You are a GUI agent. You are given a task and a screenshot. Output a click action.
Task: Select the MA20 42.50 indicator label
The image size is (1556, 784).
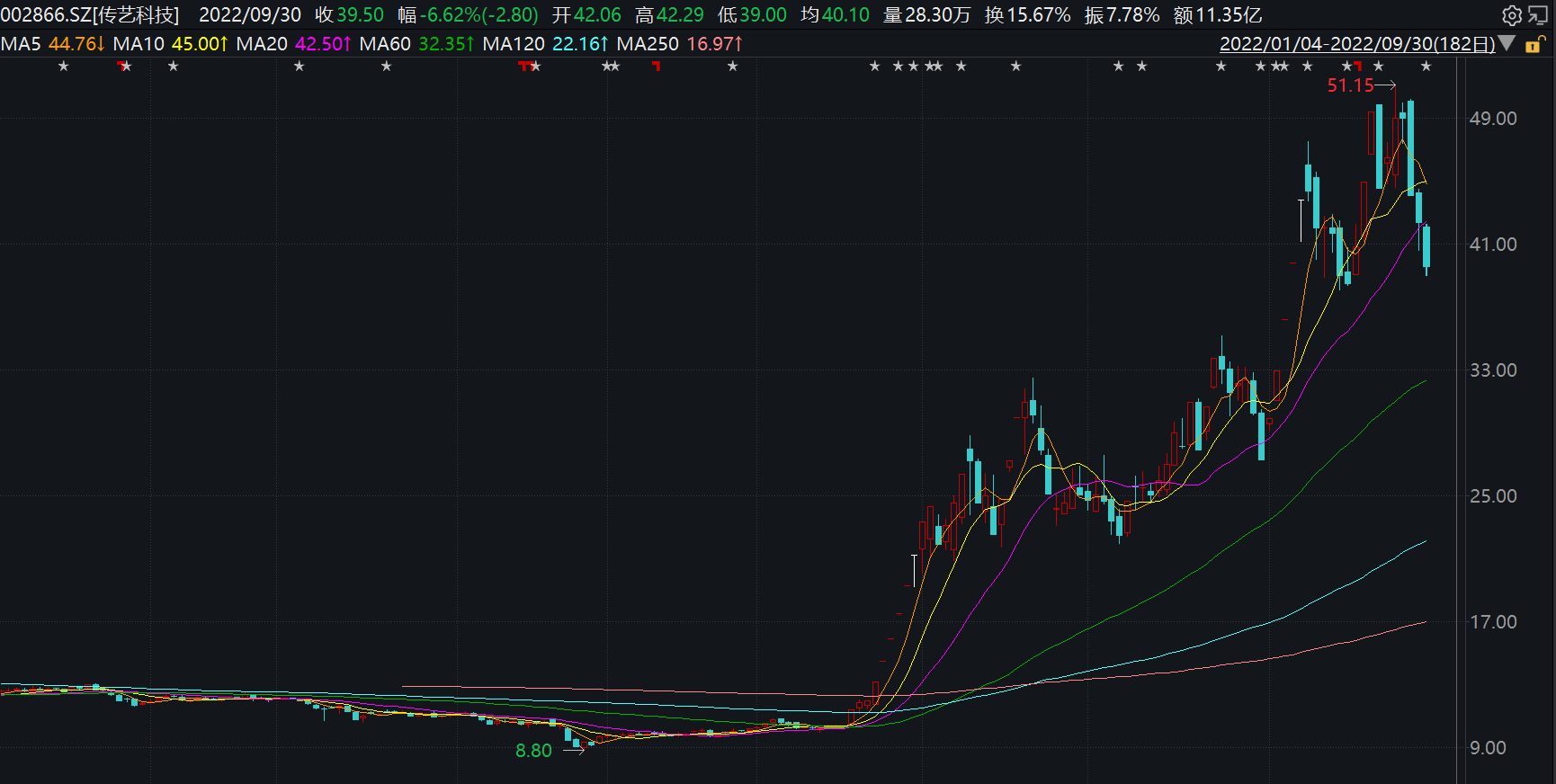[293, 44]
